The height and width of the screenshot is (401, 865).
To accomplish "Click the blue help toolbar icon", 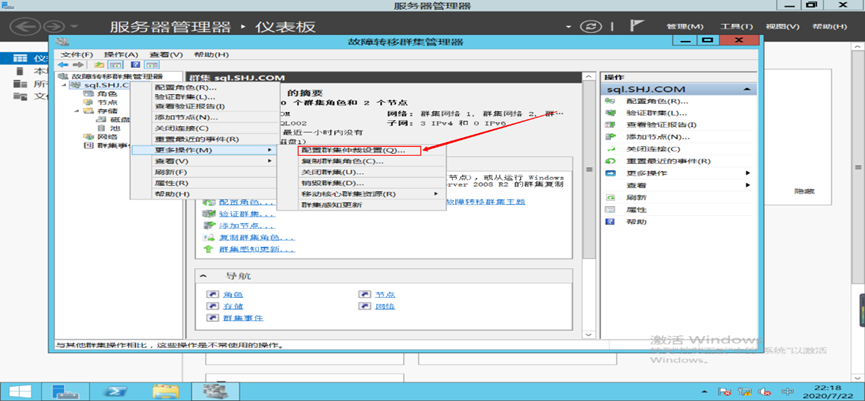I will click(x=134, y=65).
